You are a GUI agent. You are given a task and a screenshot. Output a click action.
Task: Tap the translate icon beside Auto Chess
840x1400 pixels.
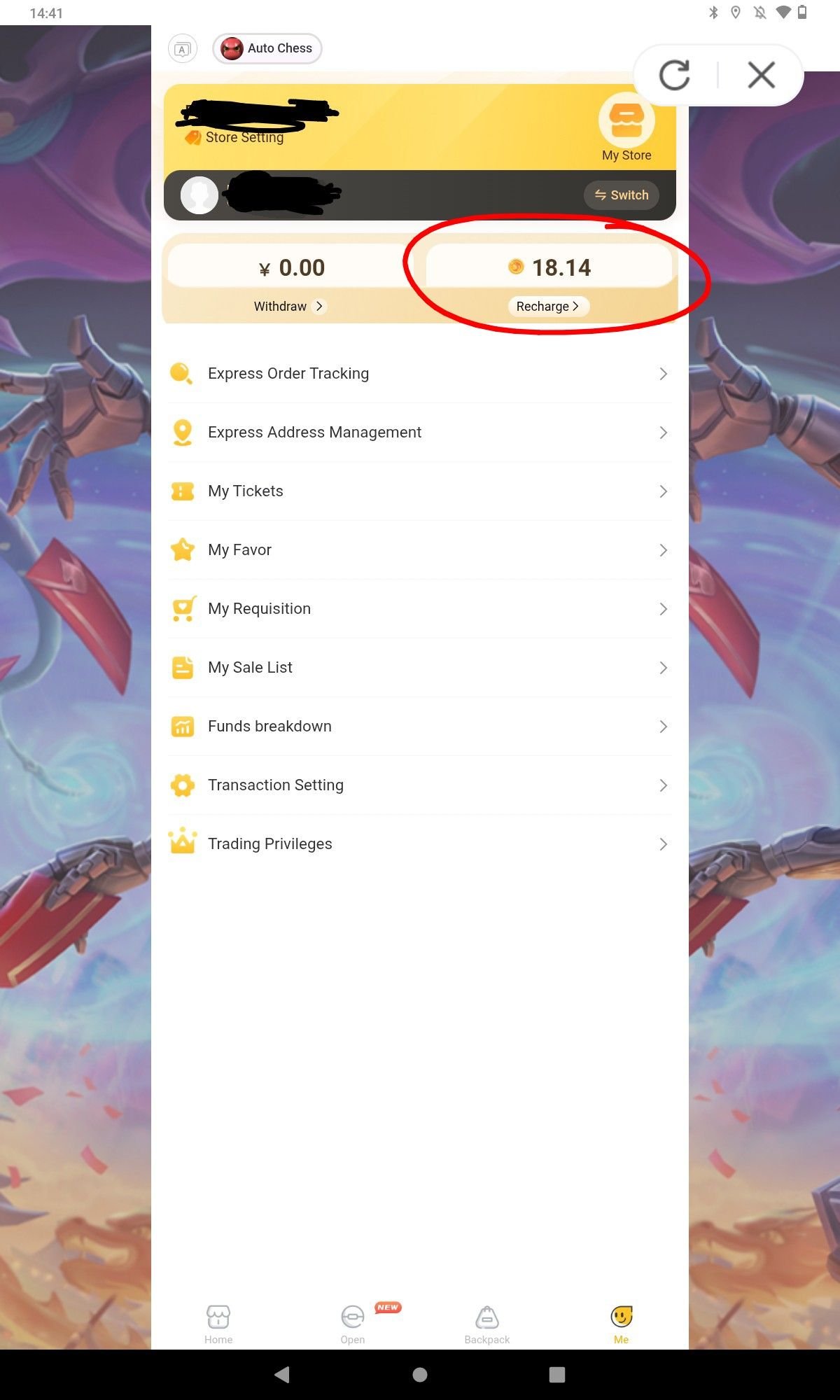click(x=183, y=49)
